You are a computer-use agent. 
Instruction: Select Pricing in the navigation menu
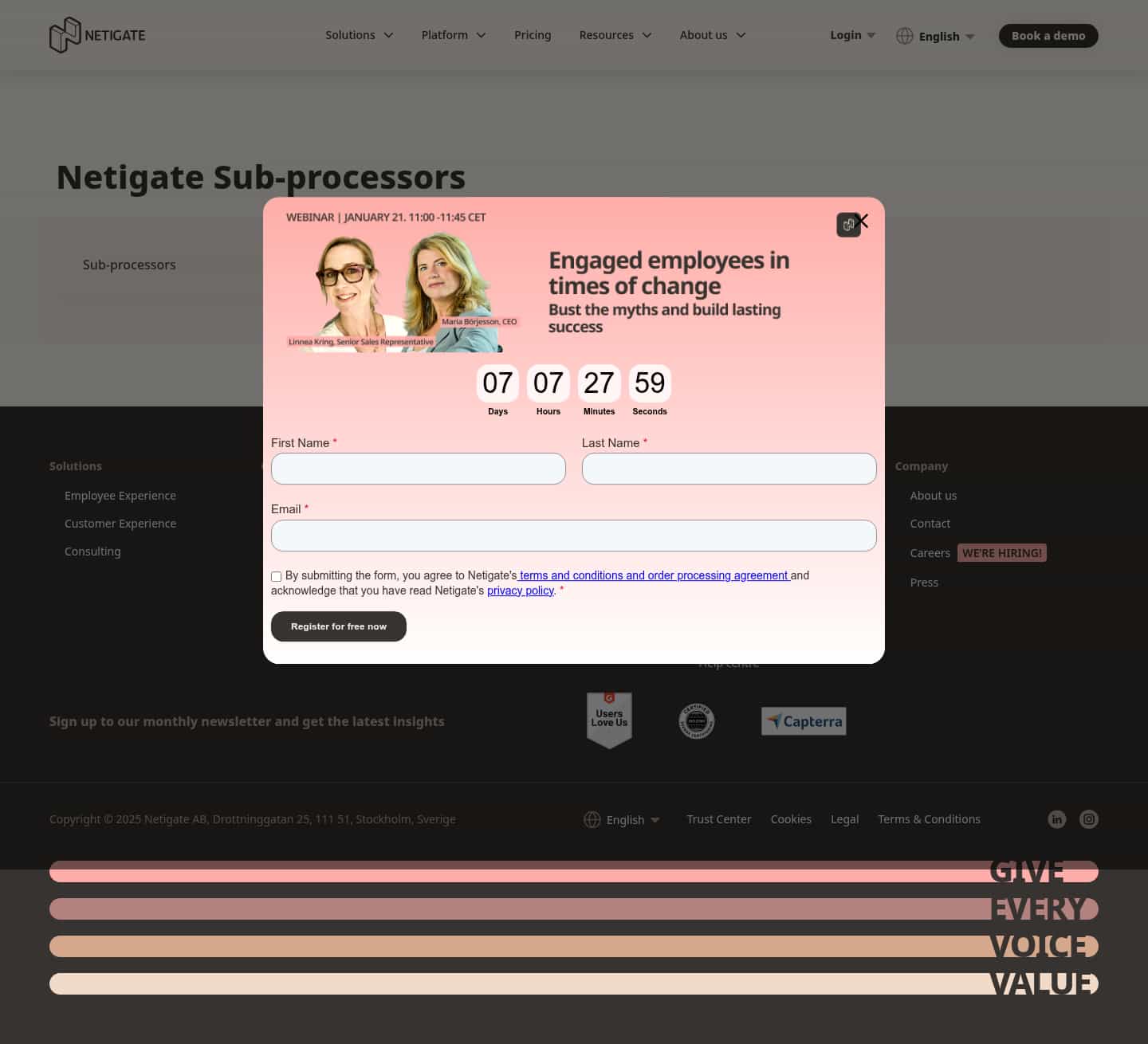[x=533, y=35]
